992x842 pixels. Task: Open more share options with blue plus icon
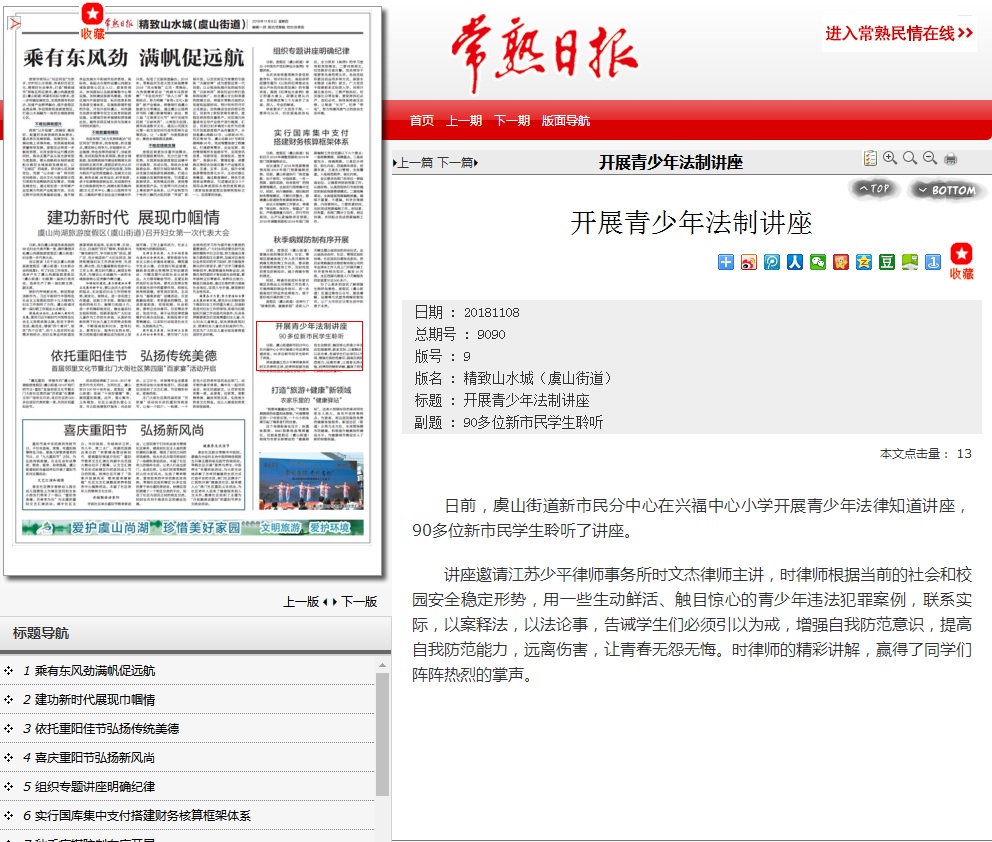point(726,262)
